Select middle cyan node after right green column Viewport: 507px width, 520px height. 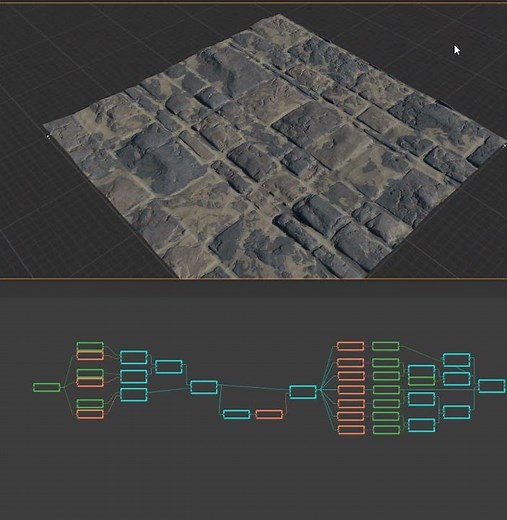pyautogui.click(x=422, y=399)
